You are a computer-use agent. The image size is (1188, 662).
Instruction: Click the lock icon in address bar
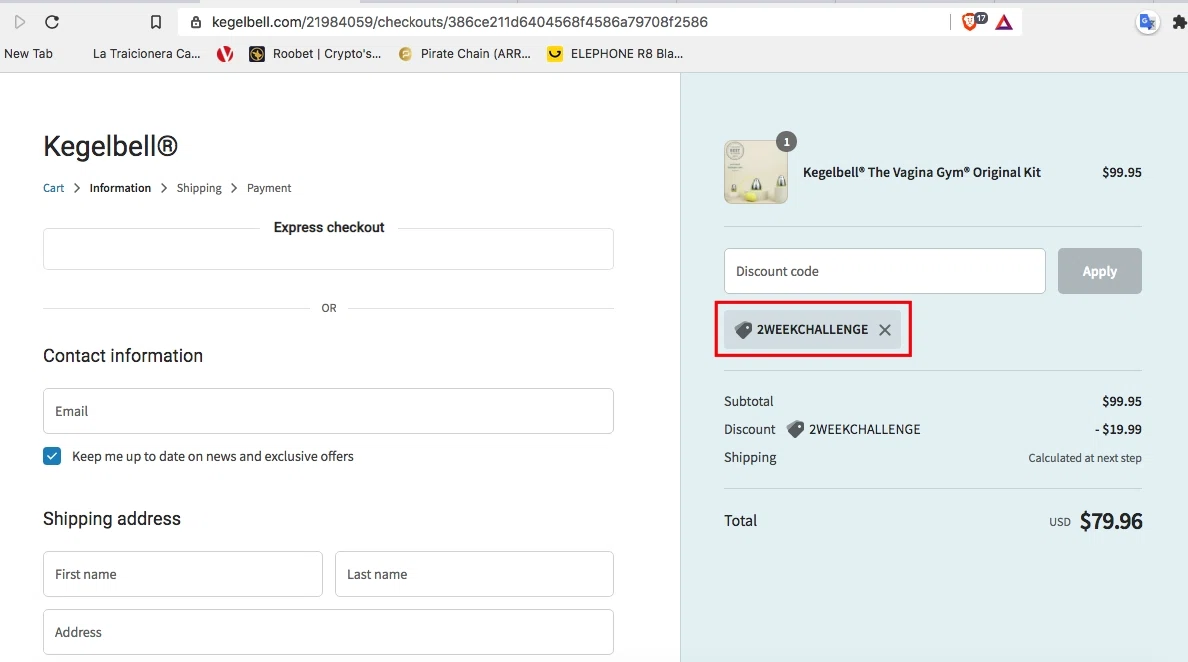(195, 22)
